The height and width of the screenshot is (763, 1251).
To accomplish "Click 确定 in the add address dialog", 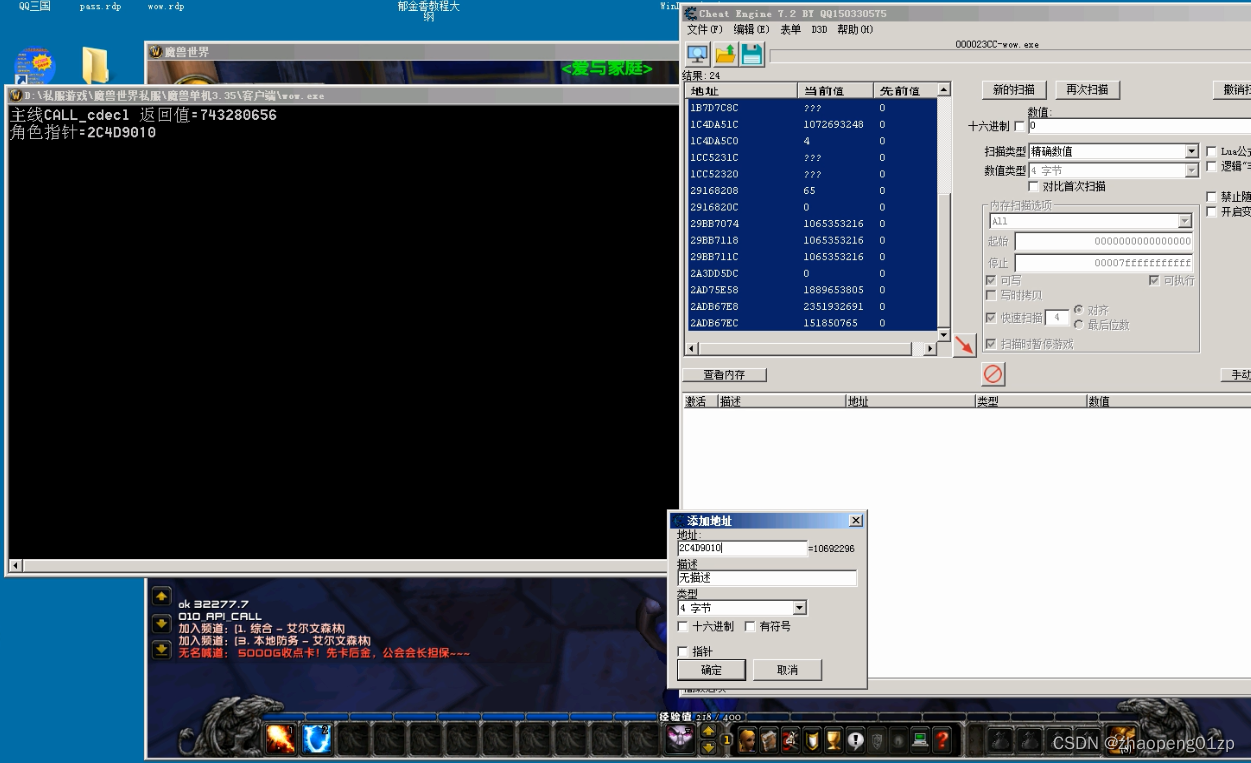I will click(711, 670).
